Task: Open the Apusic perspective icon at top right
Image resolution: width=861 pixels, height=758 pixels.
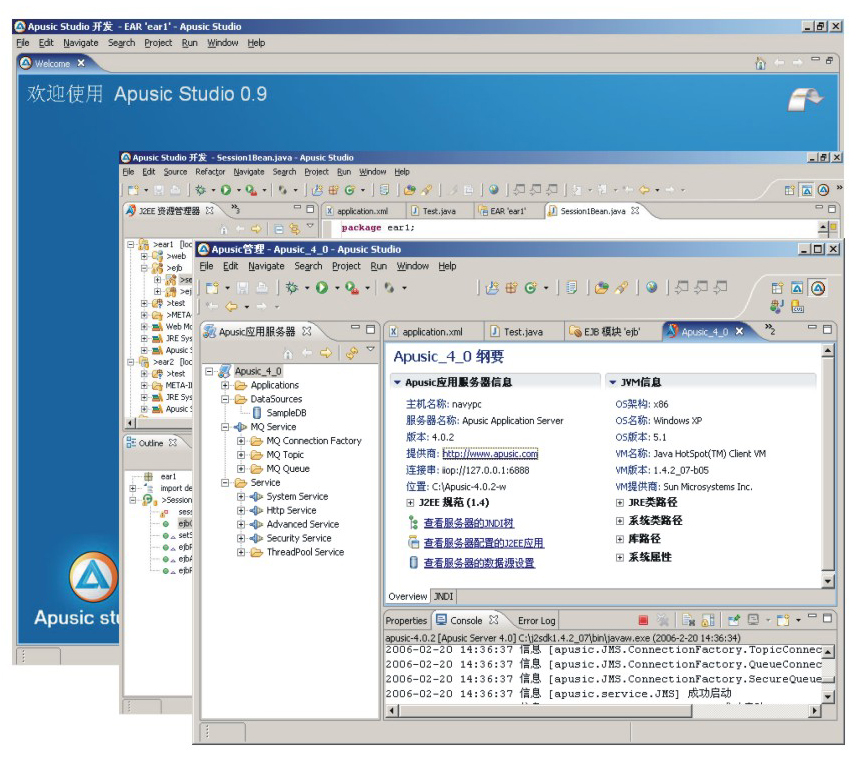Action: [818, 288]
